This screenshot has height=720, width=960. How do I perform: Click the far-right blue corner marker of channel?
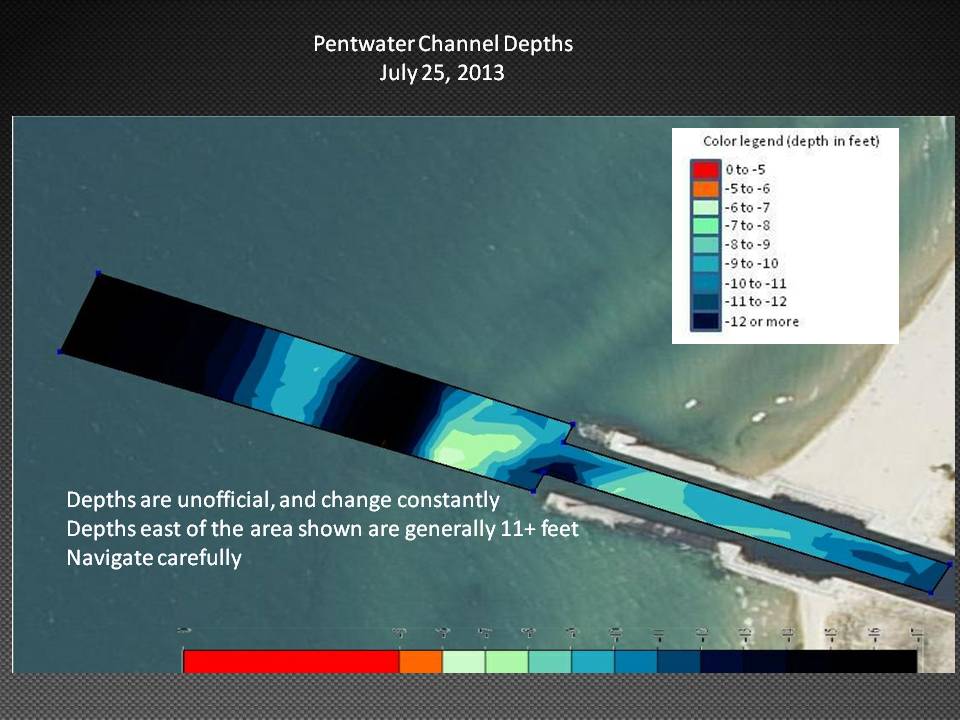[x=949, y=565]
